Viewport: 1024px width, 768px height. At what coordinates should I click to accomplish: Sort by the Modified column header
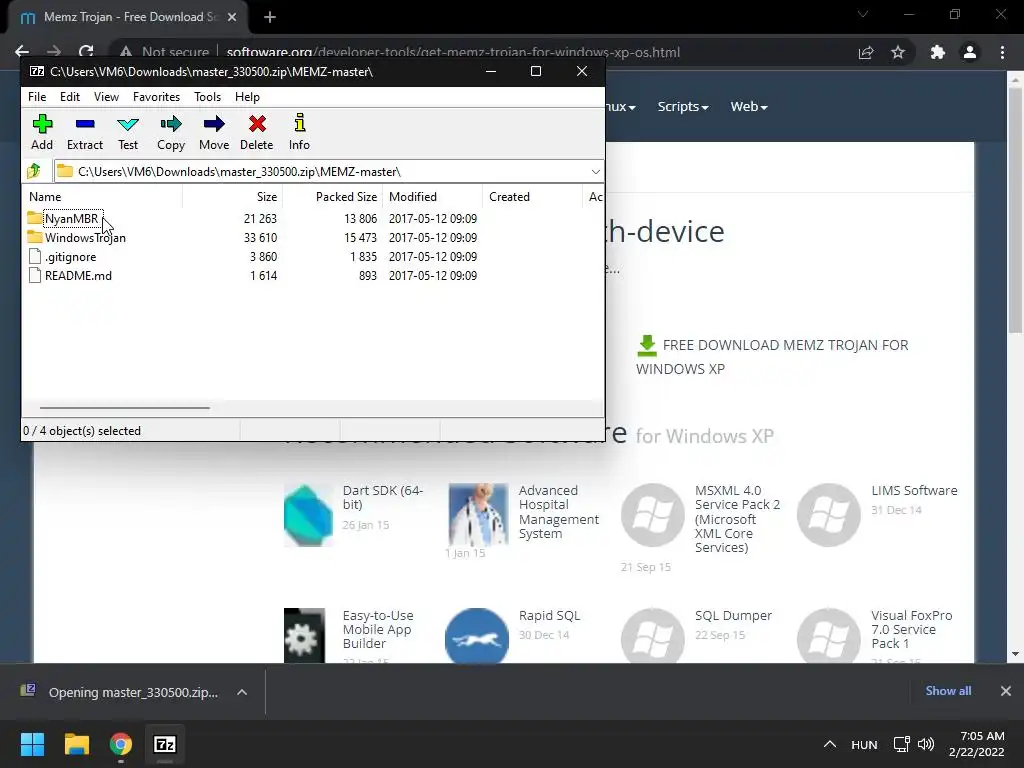click(x=433, y=197)
